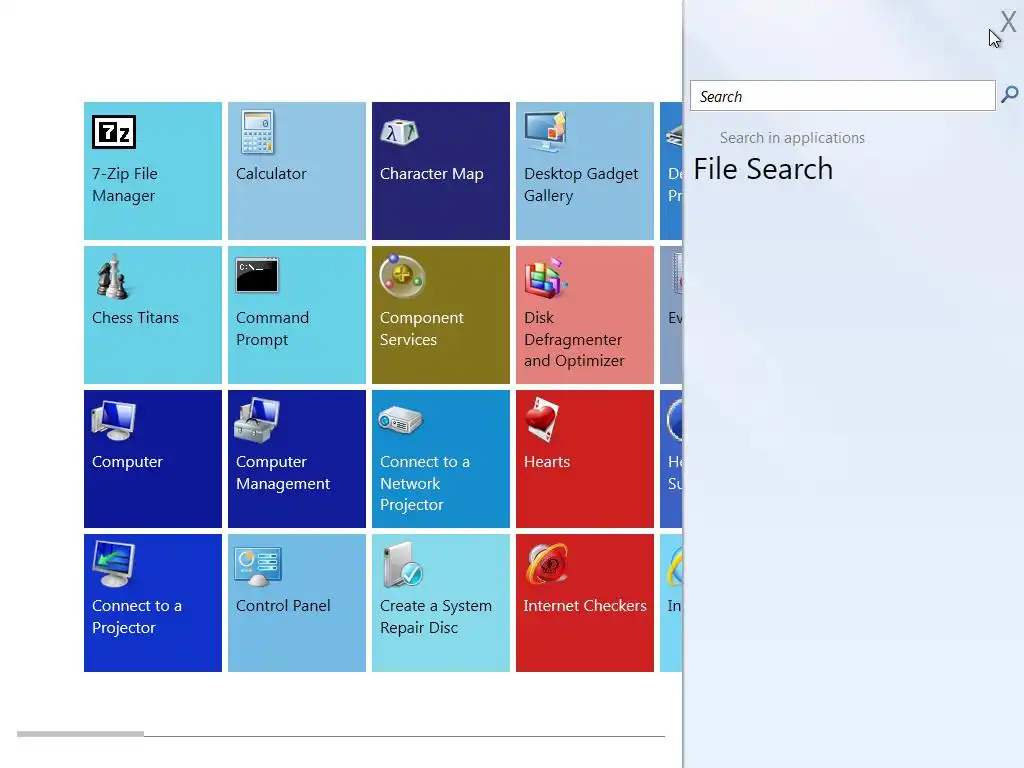This screenshot has width=1024, height=768.
Task: Open Disk Defragmenter and Optimizer icon
Action: 545,278
